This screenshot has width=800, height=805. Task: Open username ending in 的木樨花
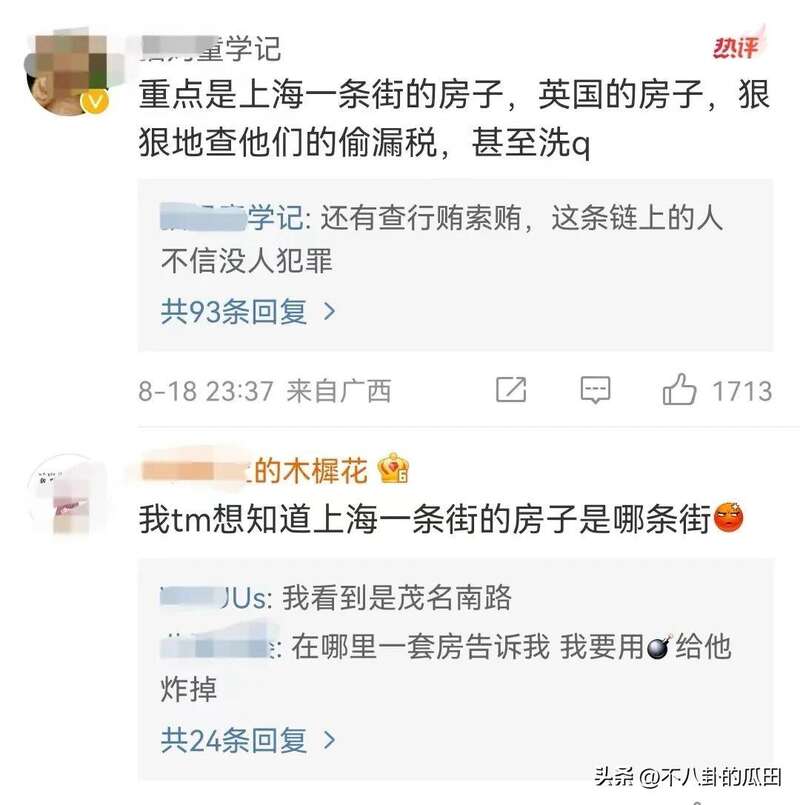254,470
